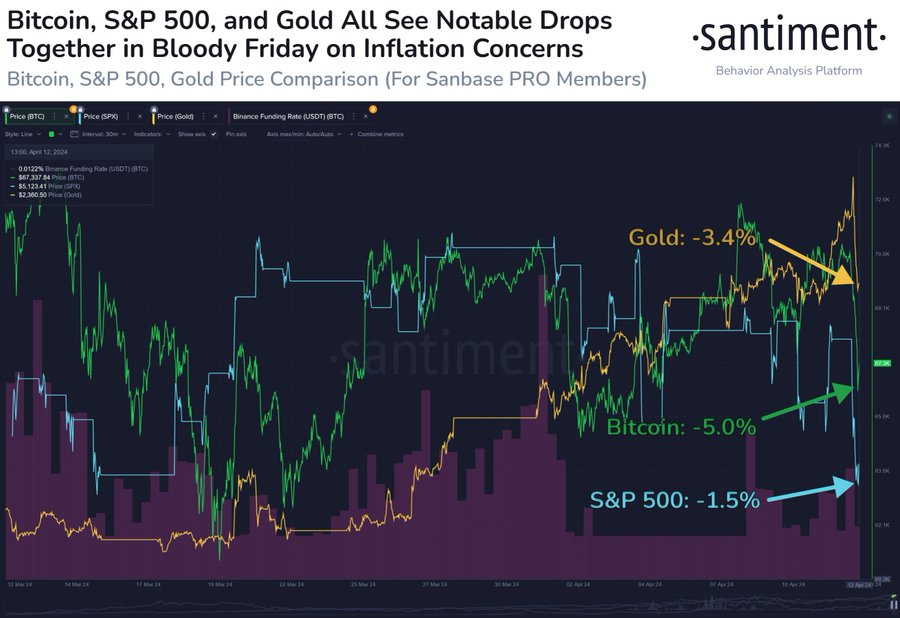Close the Binance Funding Rate metric
900x618 pixels.
click(x=366, y=116)
